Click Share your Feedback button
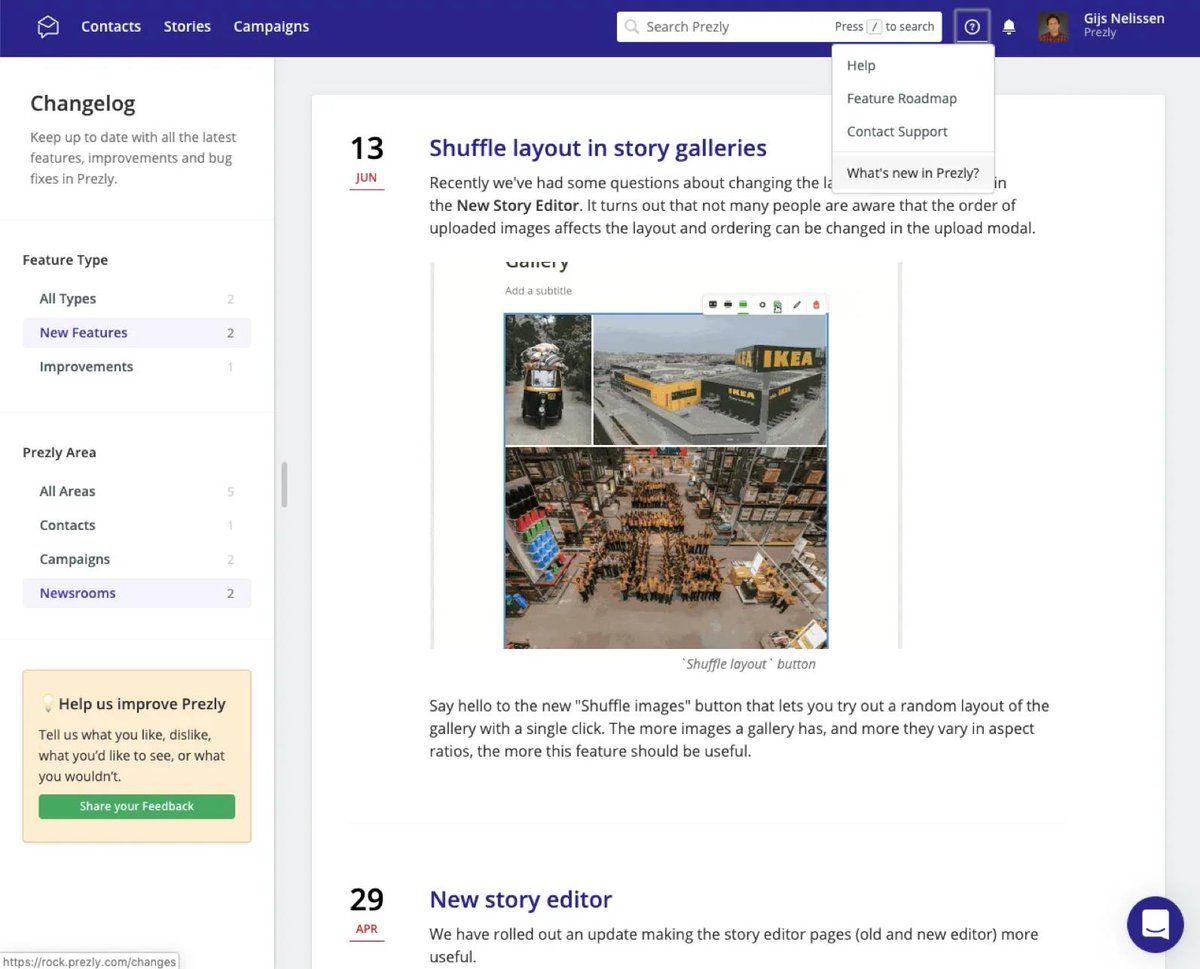1200x969 pixels. point(137,806)
